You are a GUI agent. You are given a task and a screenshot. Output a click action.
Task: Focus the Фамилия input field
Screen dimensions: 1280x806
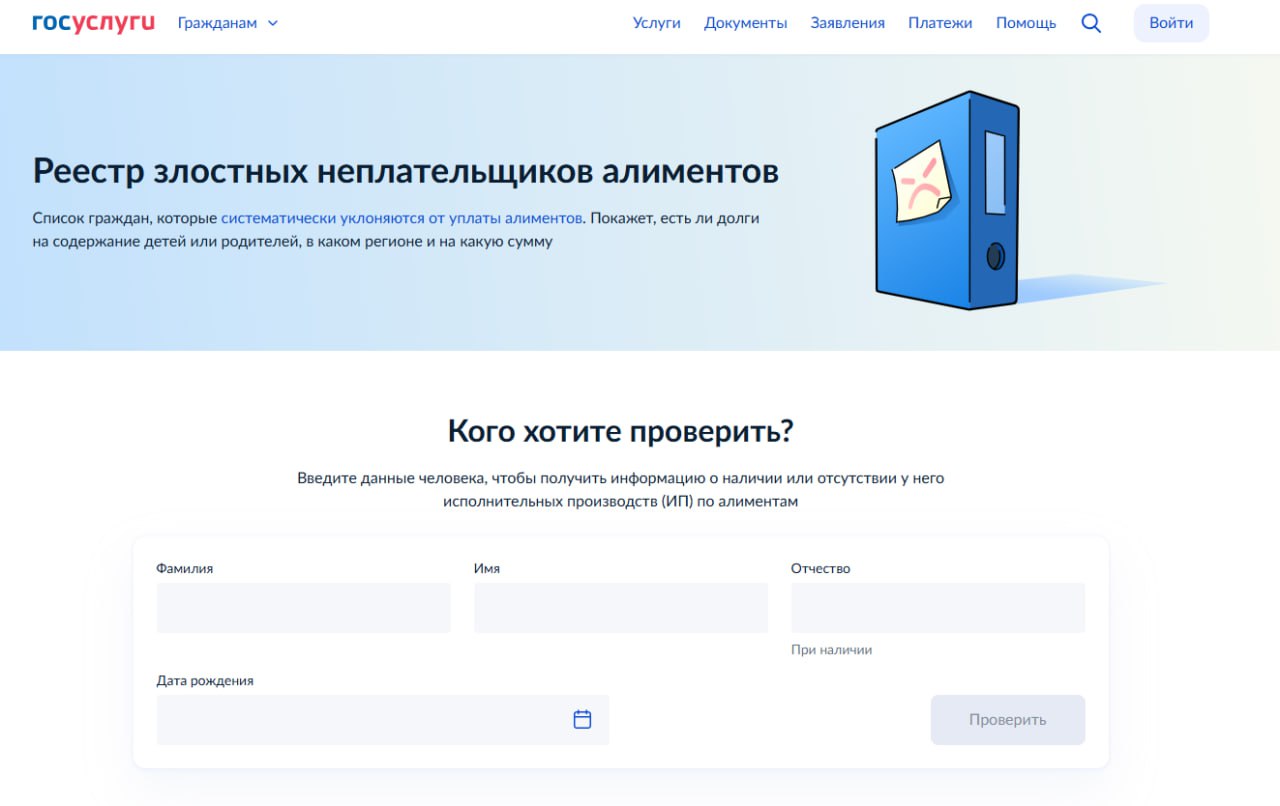(x=303, y=608)
